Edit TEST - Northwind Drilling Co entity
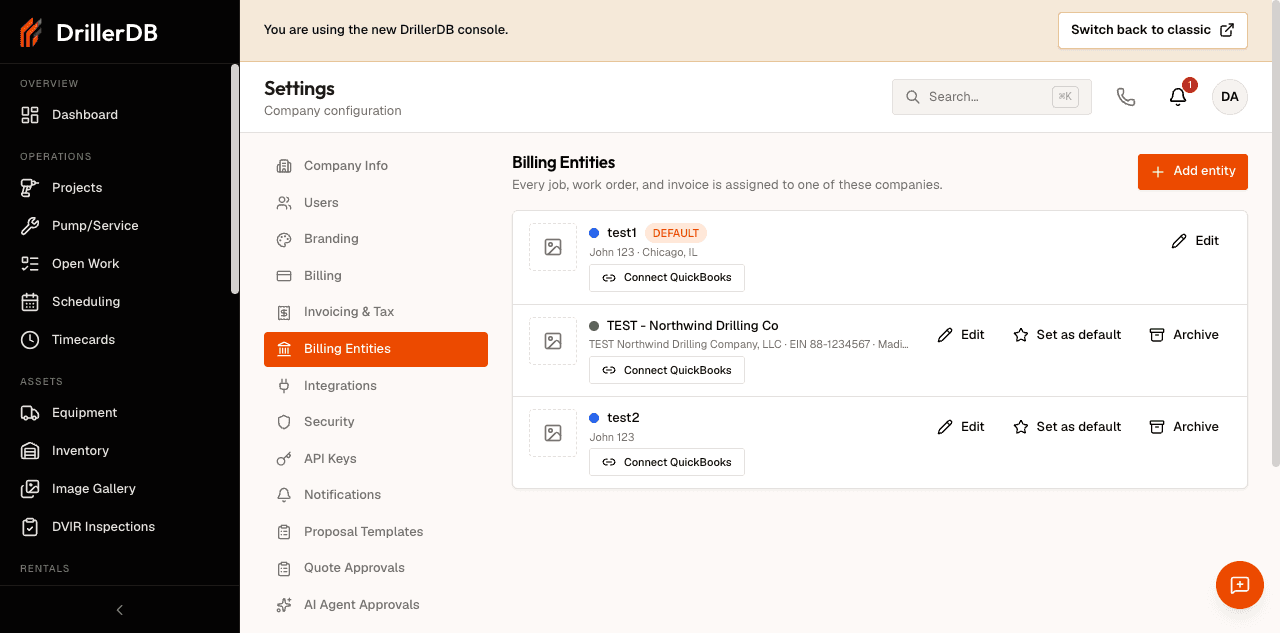 point(961,335)
